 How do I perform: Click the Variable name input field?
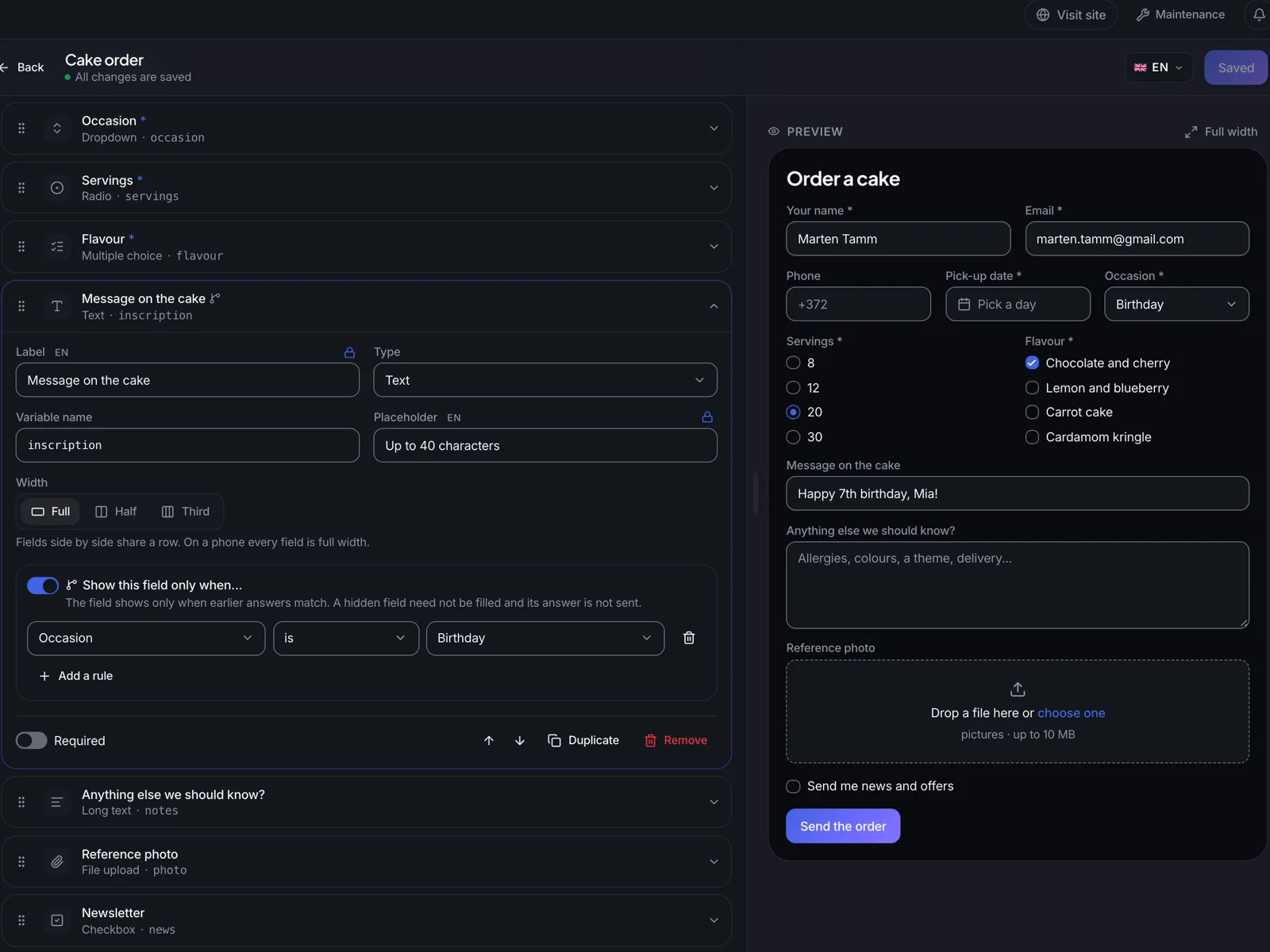[187, 445]
